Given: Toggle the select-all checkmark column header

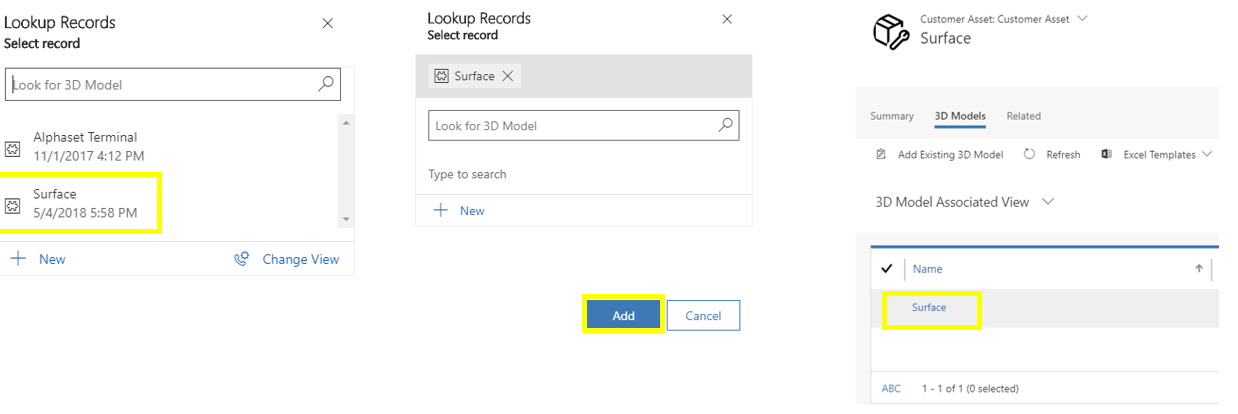Looking at the screenshot, I should (x=886, y=268).
